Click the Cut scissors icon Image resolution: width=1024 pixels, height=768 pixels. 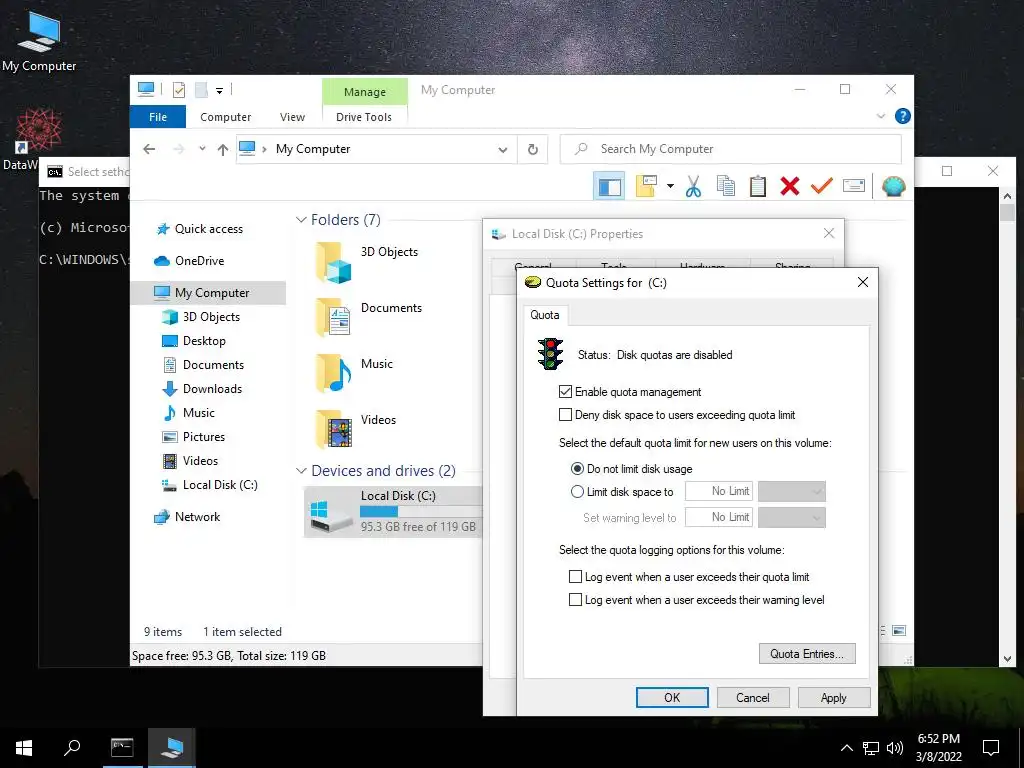click(x=694, y=187)
